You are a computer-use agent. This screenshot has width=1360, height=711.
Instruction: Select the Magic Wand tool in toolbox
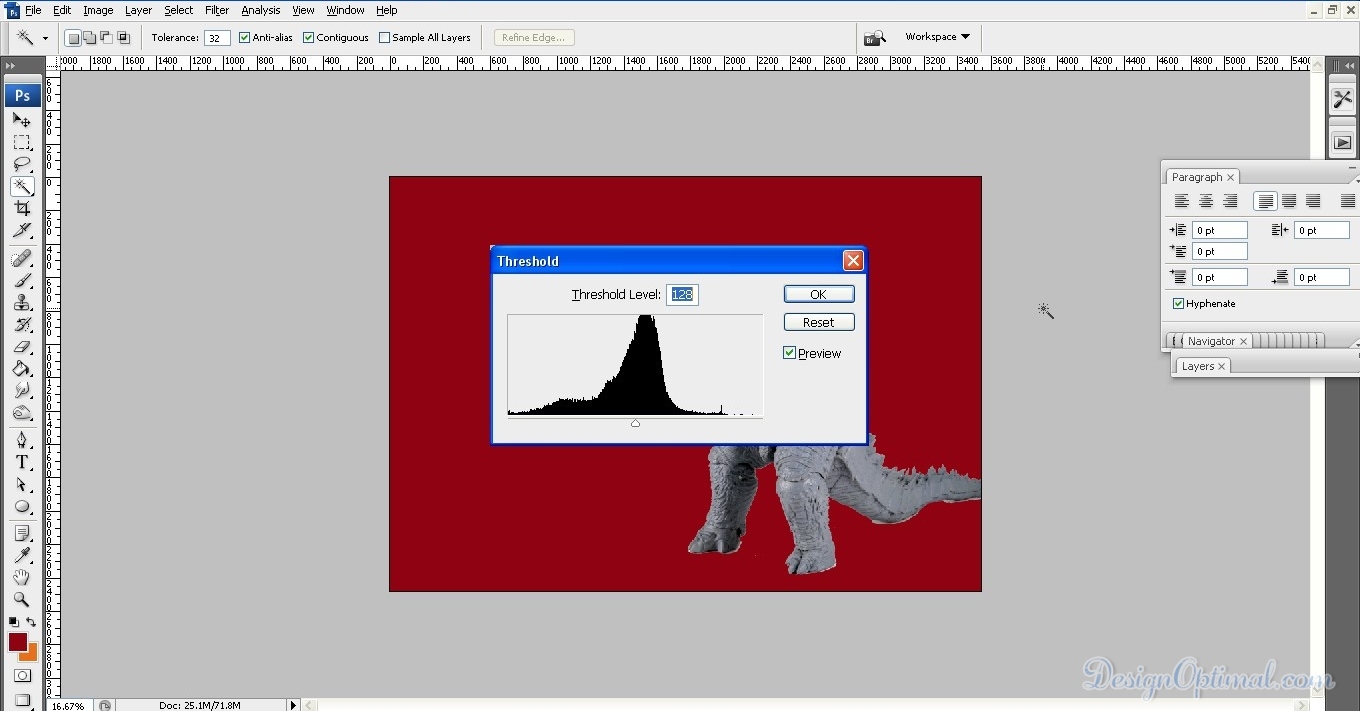tap(22, 186)
